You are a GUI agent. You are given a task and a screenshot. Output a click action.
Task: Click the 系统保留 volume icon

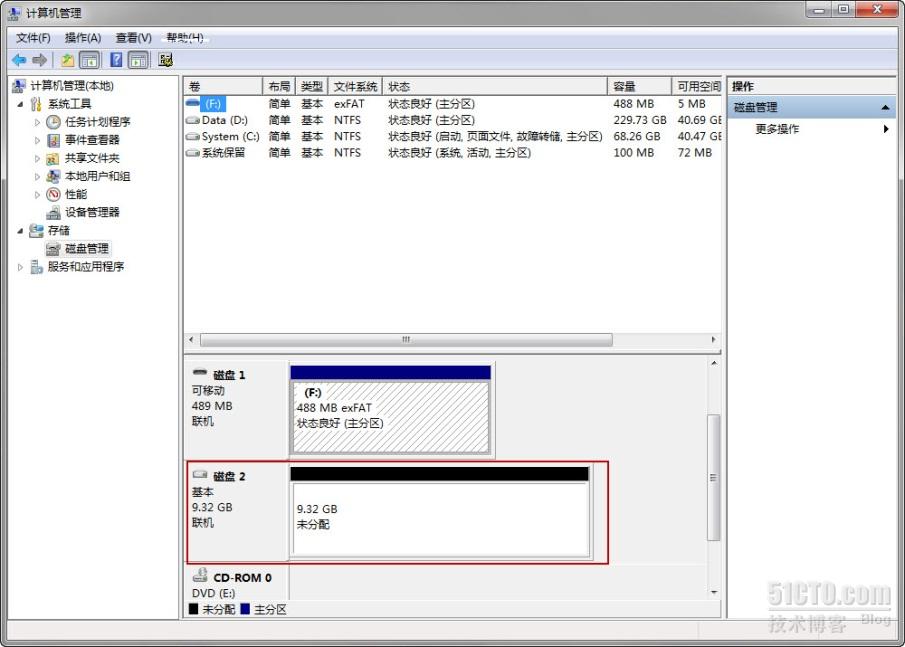coord(192,153)
